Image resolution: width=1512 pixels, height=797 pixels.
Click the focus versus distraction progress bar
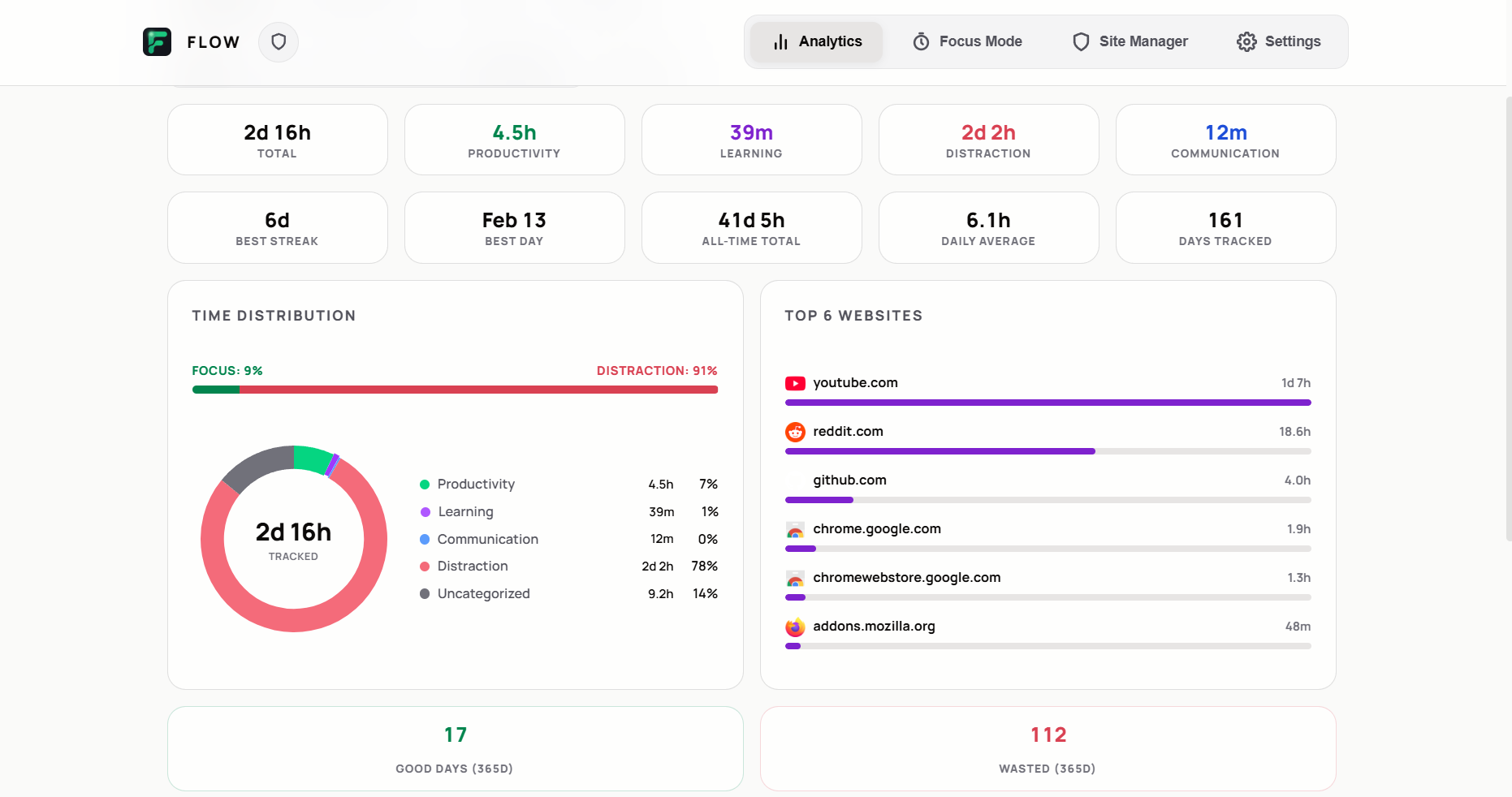[455, 390]
